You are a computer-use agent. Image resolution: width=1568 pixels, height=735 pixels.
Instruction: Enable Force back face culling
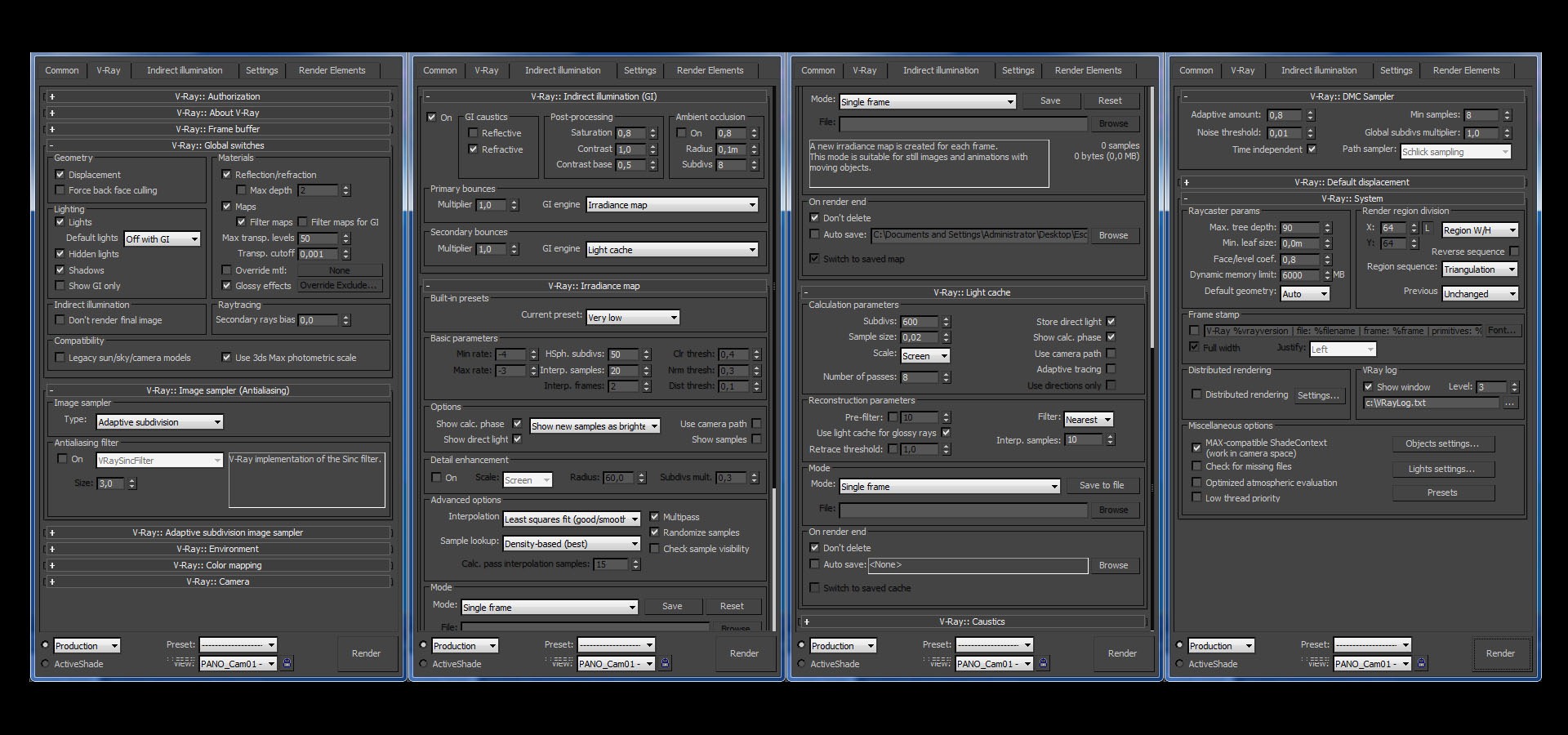tap(60, 190)
